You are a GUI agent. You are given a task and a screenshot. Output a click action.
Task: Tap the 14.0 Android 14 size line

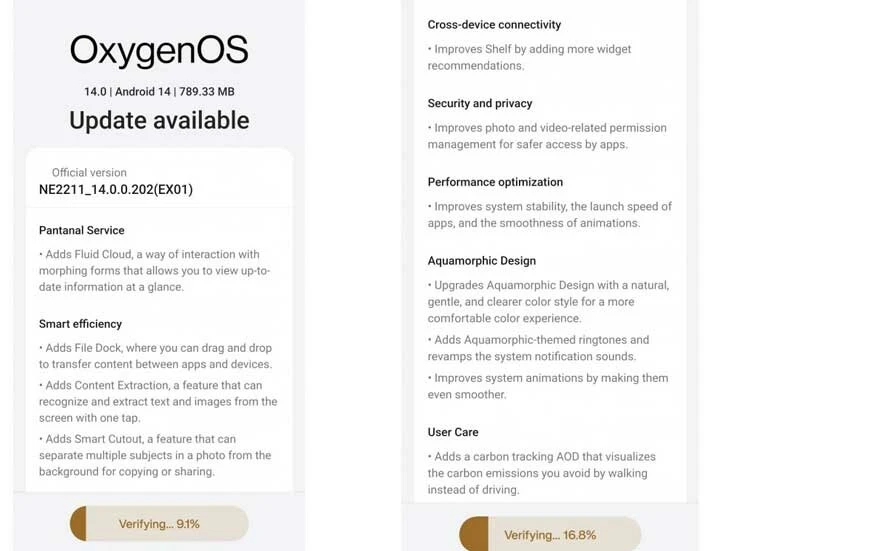coord(159,91)
